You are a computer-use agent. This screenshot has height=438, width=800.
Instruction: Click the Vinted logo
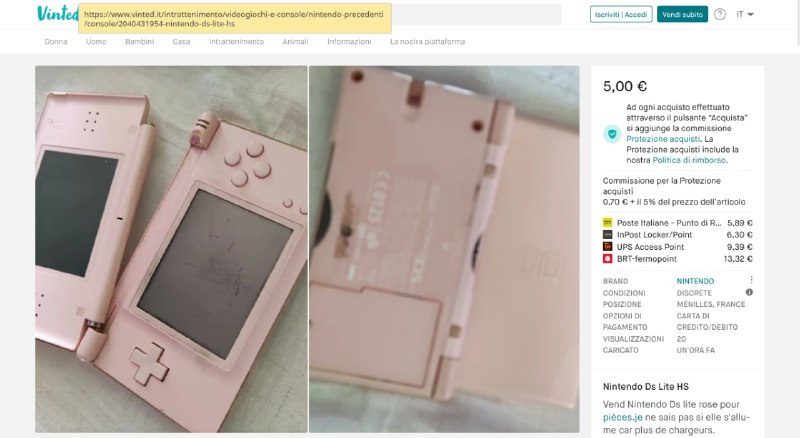pos(57,14)
